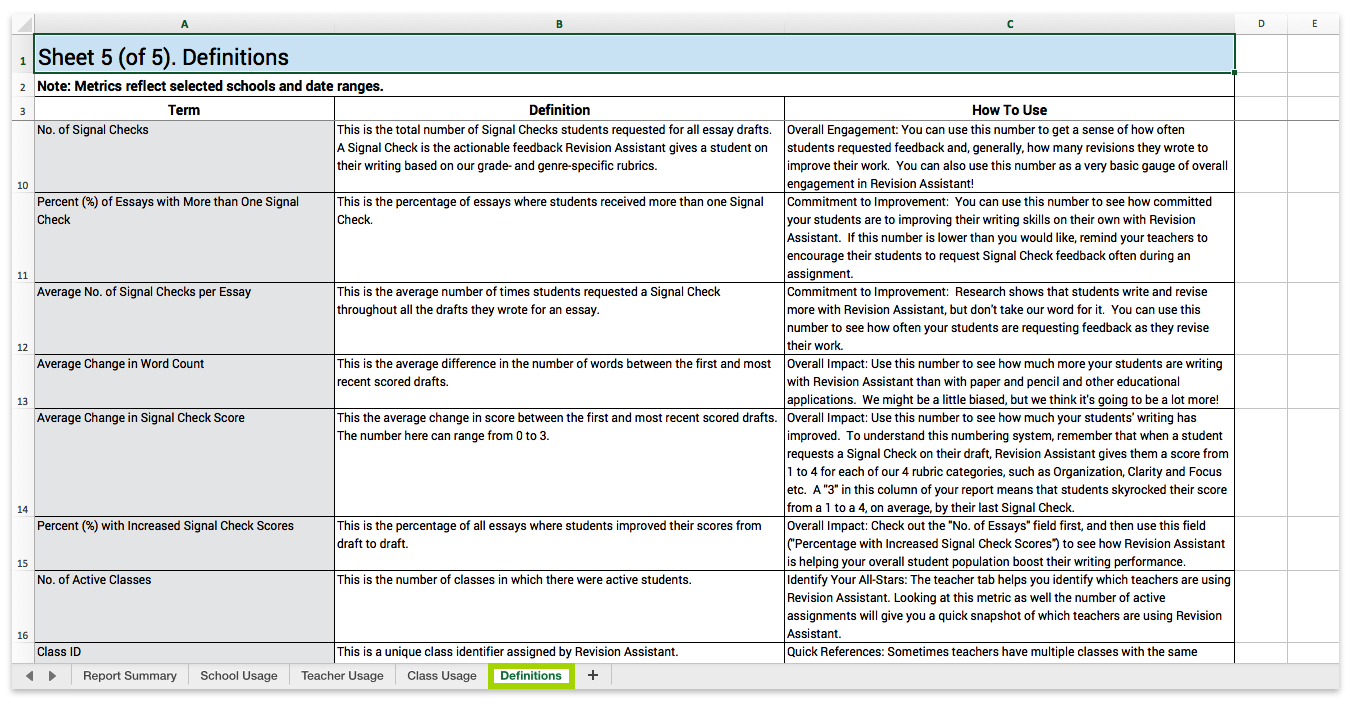This screenshot has height=706, width=1350.
Task: Select row 2 header
Action: 22,85
